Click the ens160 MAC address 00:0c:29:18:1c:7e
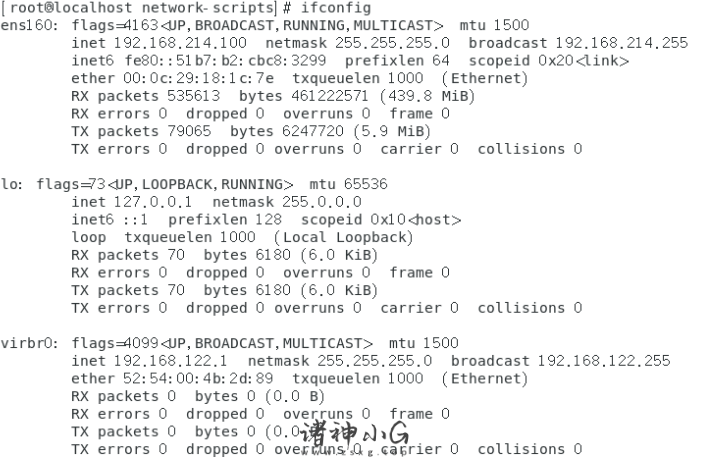 (199, 79)
